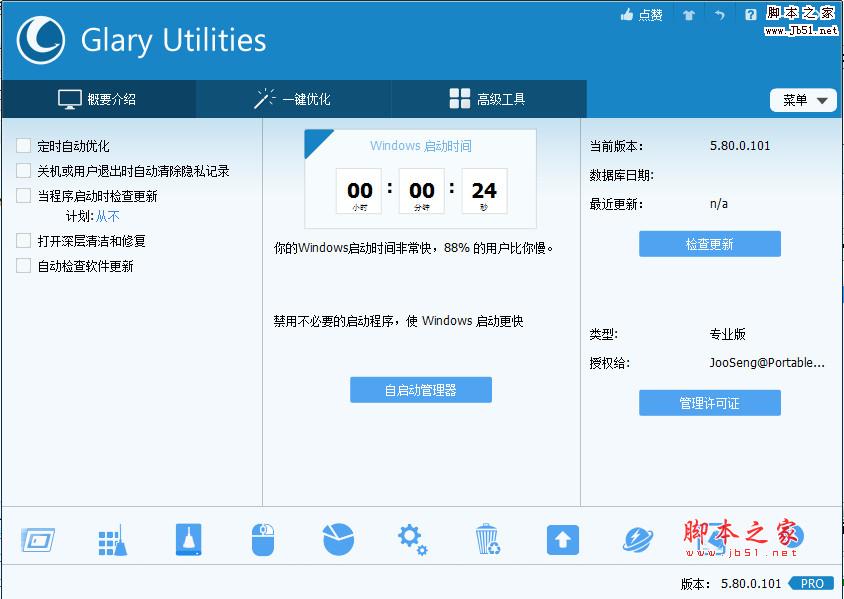844x599 pixels.
Task: Open the disk cleaner window icon in bottom toolbar
Action: 38,539
